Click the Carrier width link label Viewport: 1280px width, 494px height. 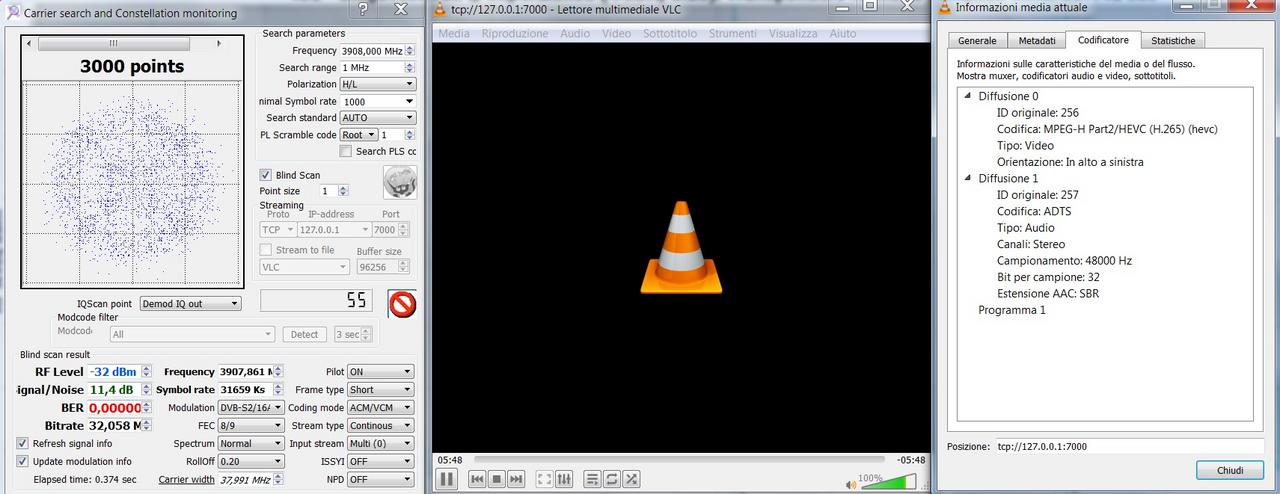187,479
